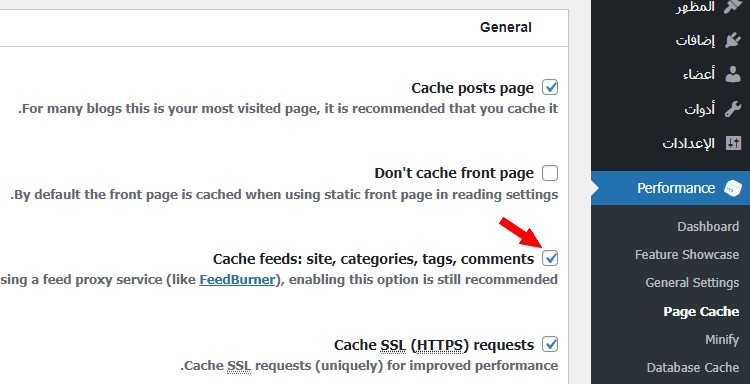Open Database Cache settings
The height and width of the screenshot is (384, 750).
click(693, 367)
